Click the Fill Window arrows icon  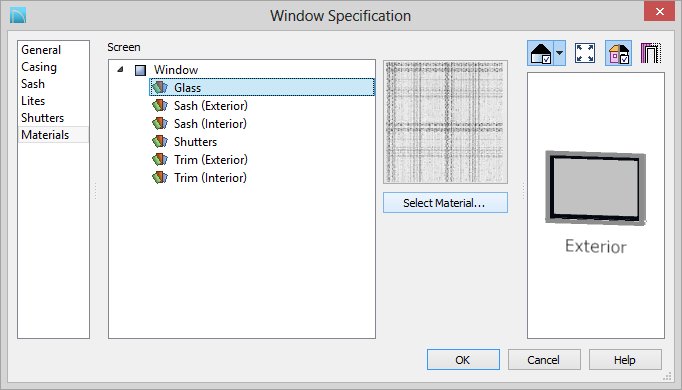point(585,53)
